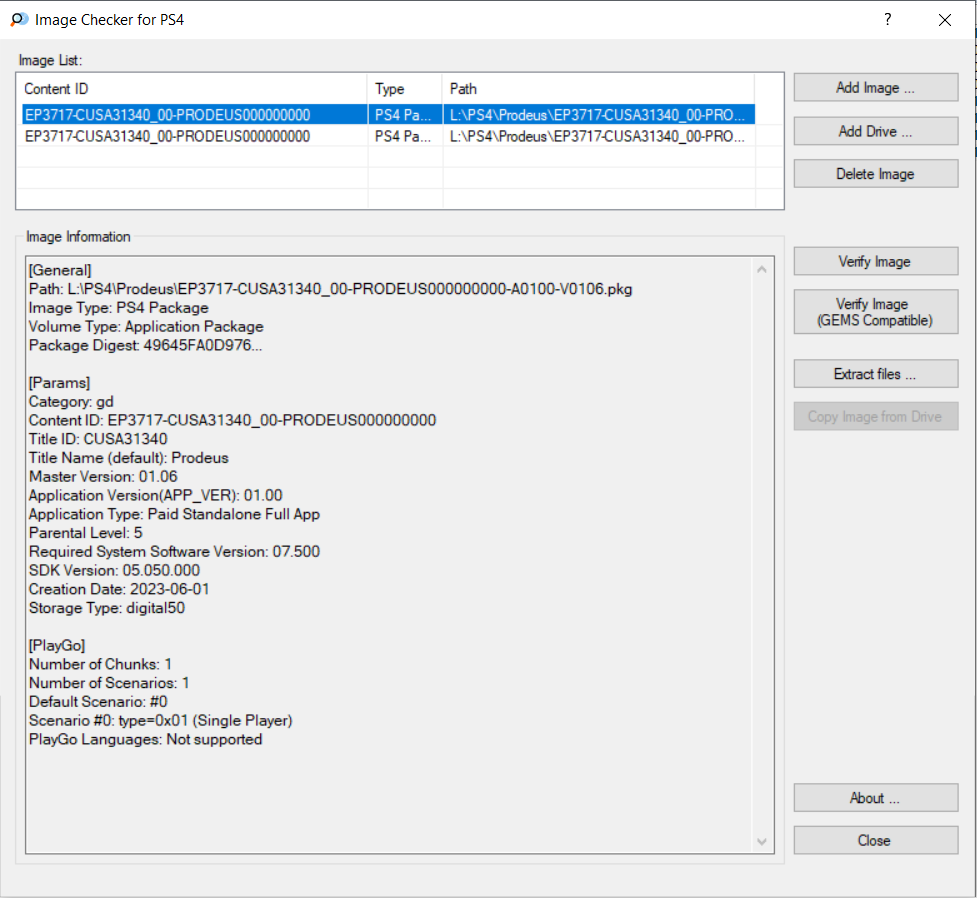The width and height of the screenshot is (977, 898).
Task: Open the About dialog
Action: click(x=875, y=798)
